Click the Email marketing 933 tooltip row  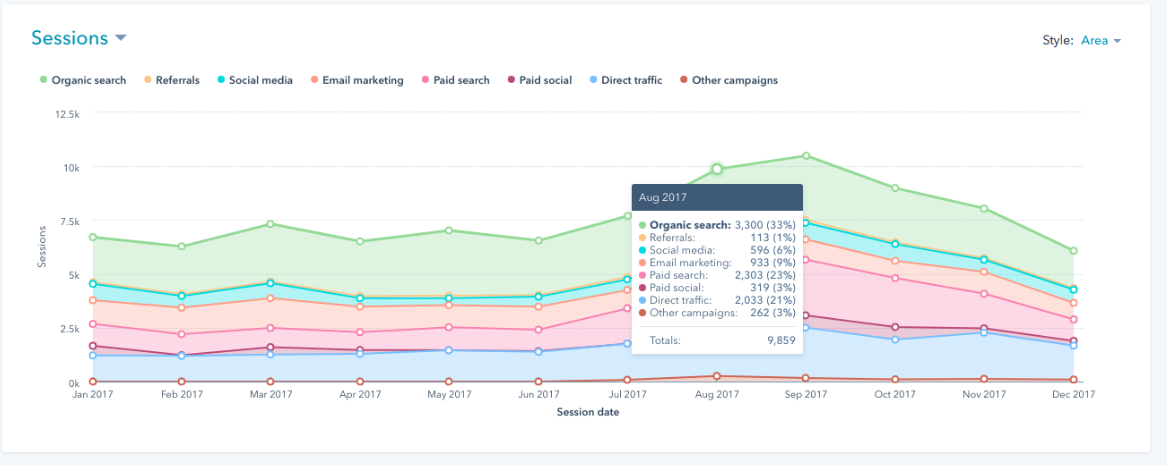tap(717, 263)
